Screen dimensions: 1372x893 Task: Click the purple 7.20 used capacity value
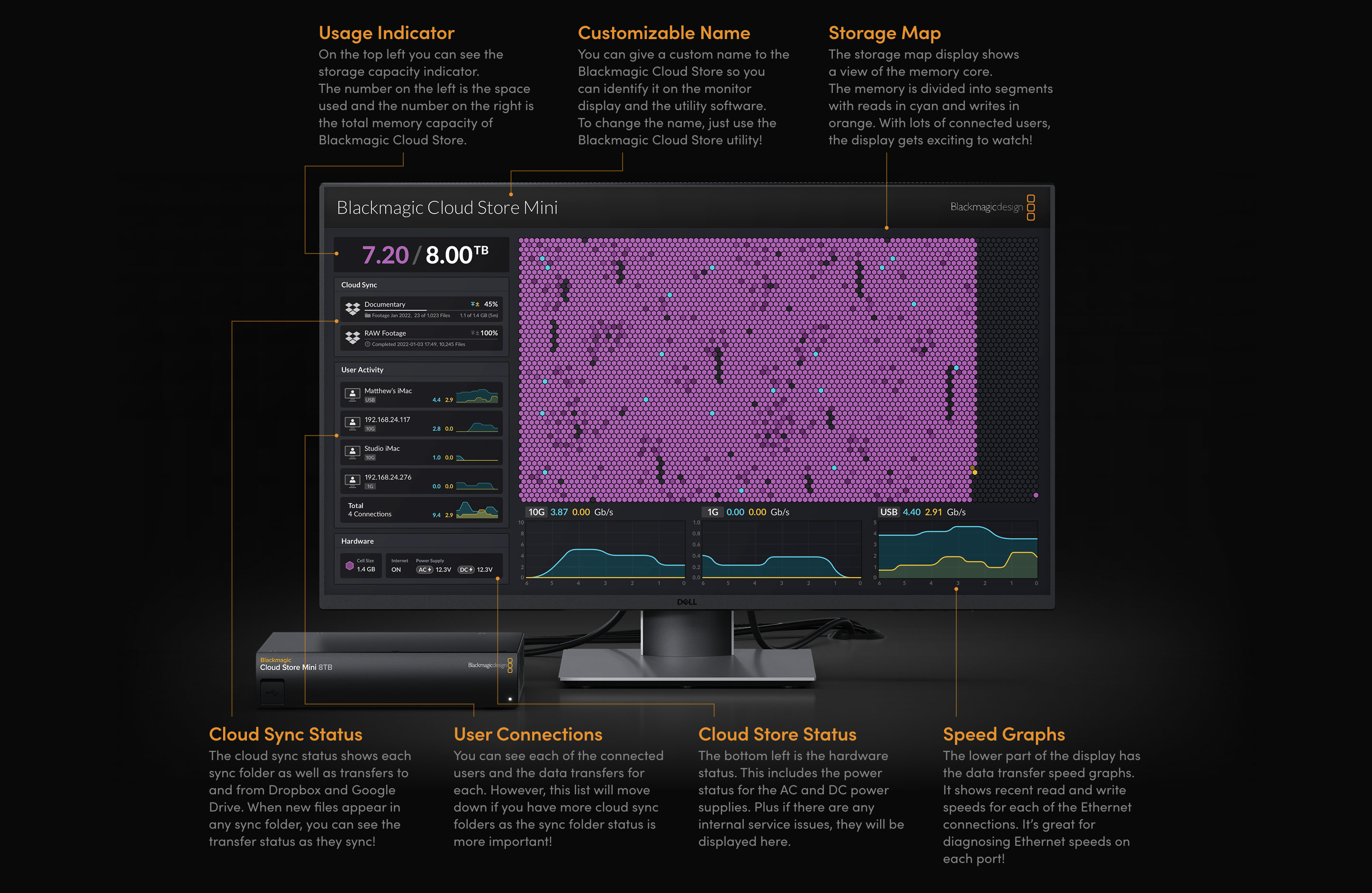385,255
